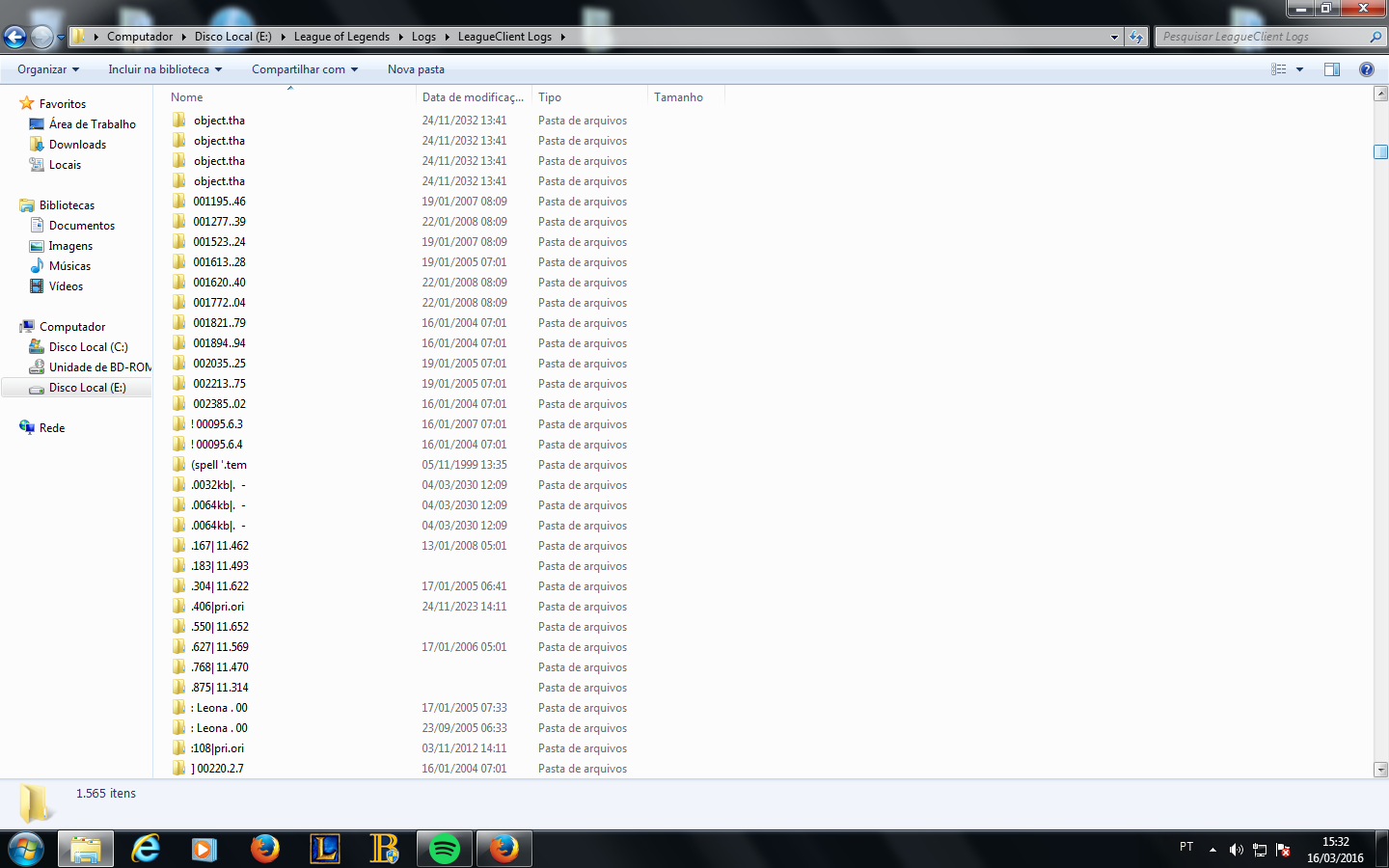Image resolution: width=1389 pixels, height=868 pixels.
Task: Go to League of Legends breadcrumb
Action: point(341,37)
